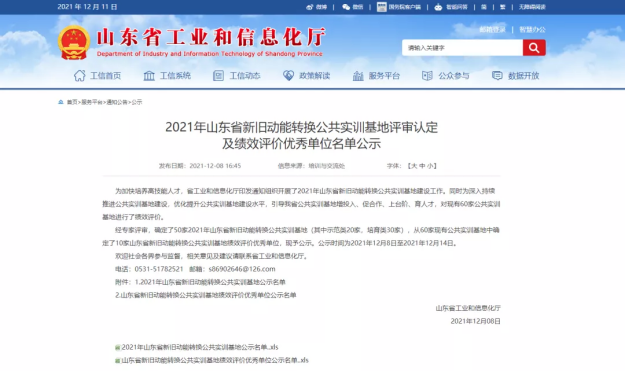Click the 政策解读 heart-shaped icon
Screen dimensions: 625x371
point(288,75)
